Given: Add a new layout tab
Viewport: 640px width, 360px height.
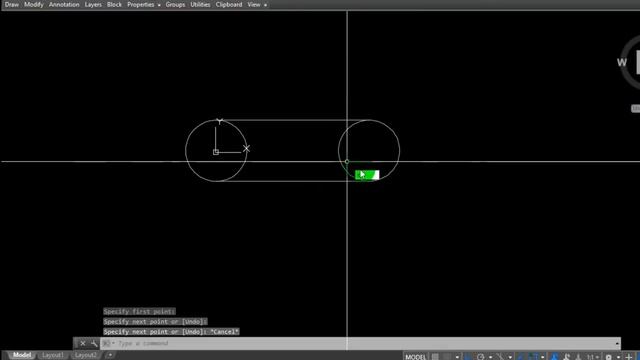Looking at the screenshot, I should coord(109,355).
